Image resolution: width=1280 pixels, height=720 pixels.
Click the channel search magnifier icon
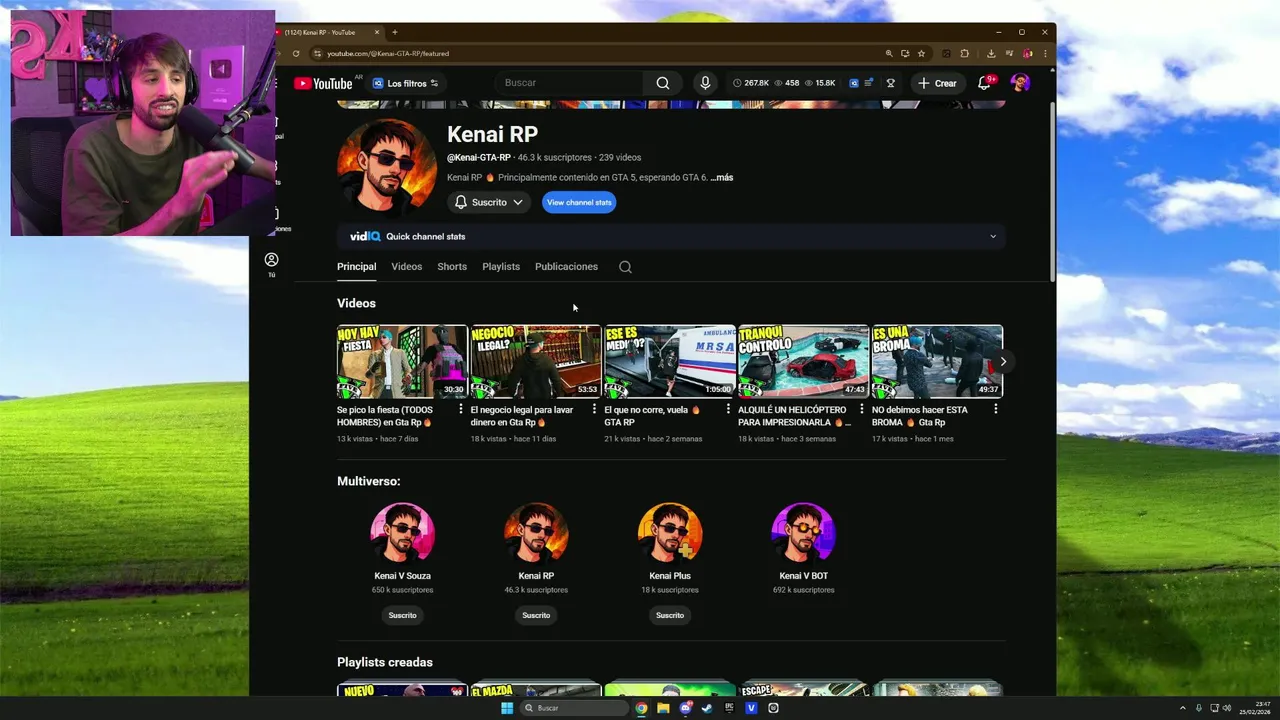pyautogui.click(x=625, y=267)
